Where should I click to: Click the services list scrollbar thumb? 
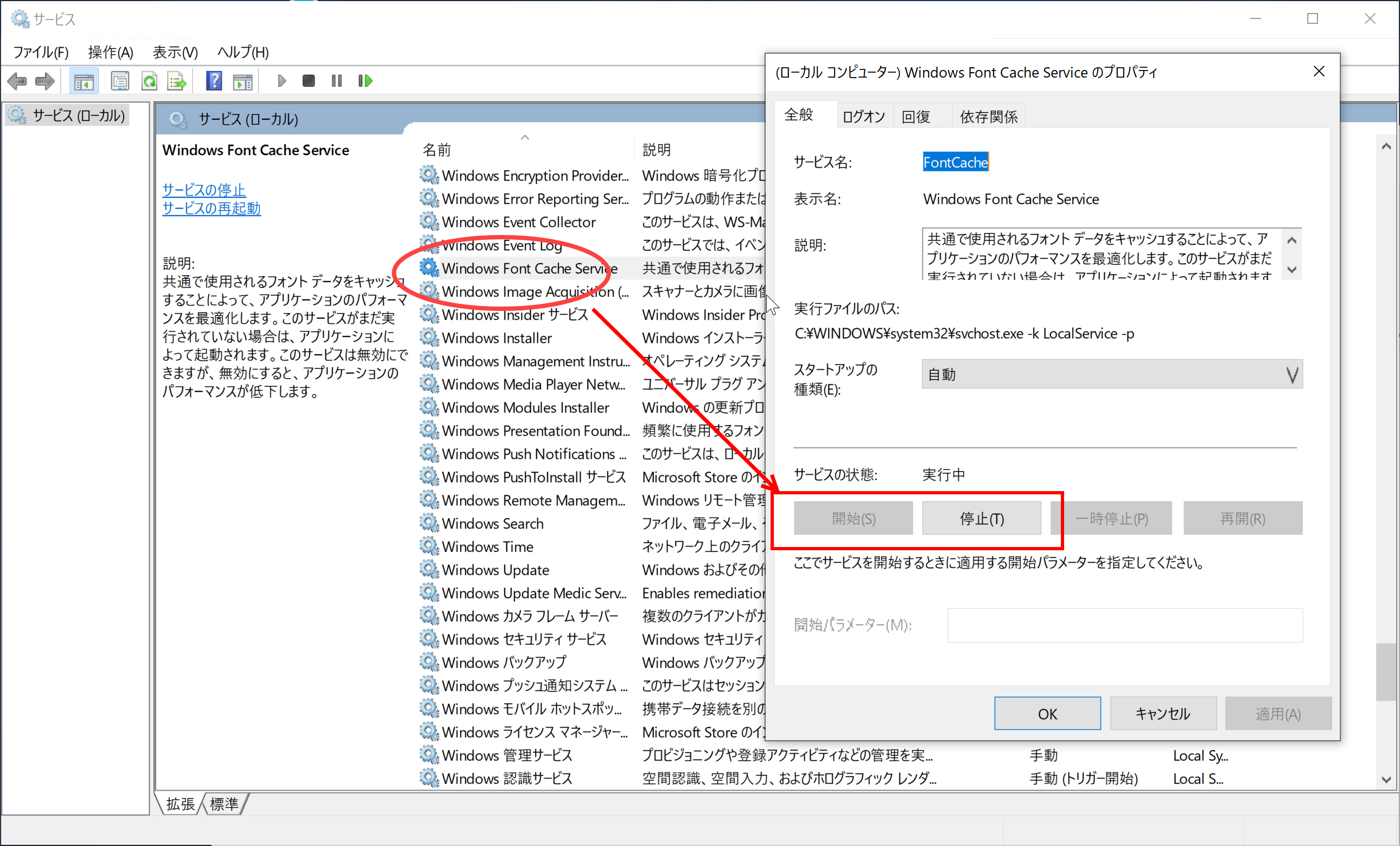click(1386, 672)
